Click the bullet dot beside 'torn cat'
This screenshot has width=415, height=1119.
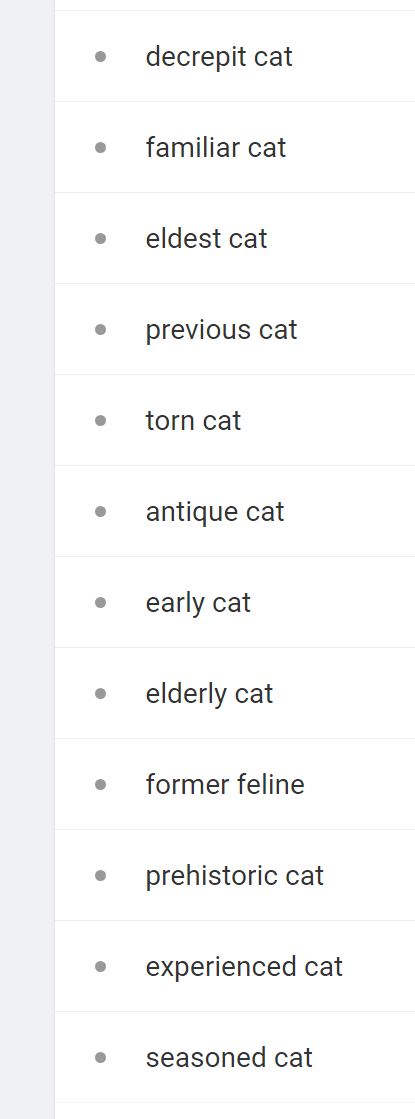pos(101,420)
